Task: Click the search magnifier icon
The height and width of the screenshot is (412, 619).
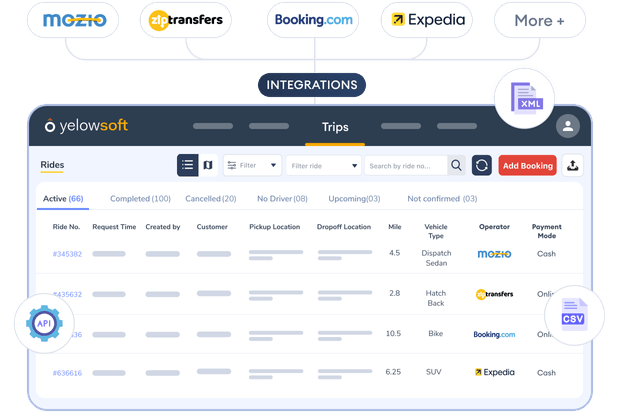Action: (x=456, y=165)
